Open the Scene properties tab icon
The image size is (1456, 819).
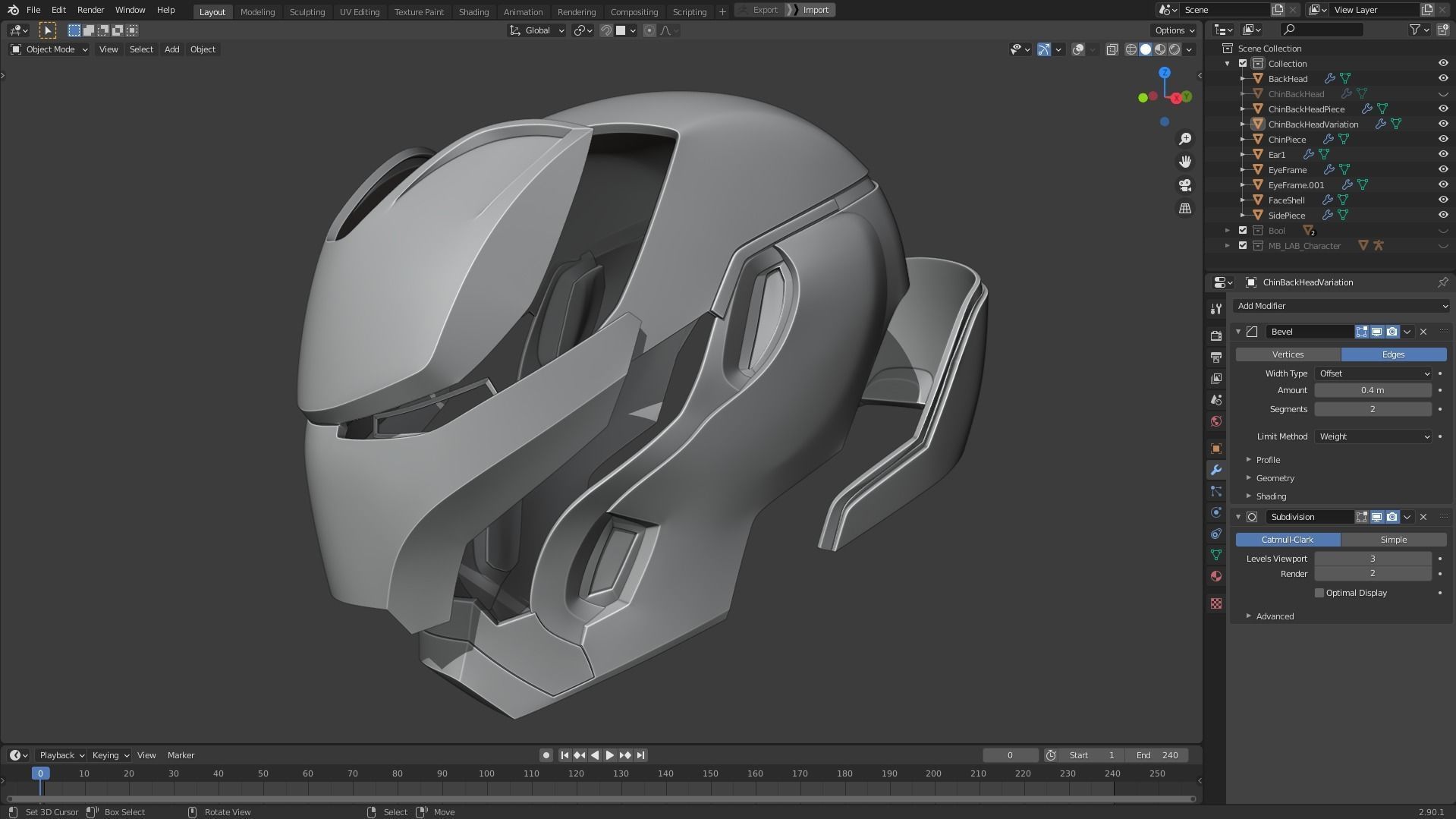[x=1216, y=399]
